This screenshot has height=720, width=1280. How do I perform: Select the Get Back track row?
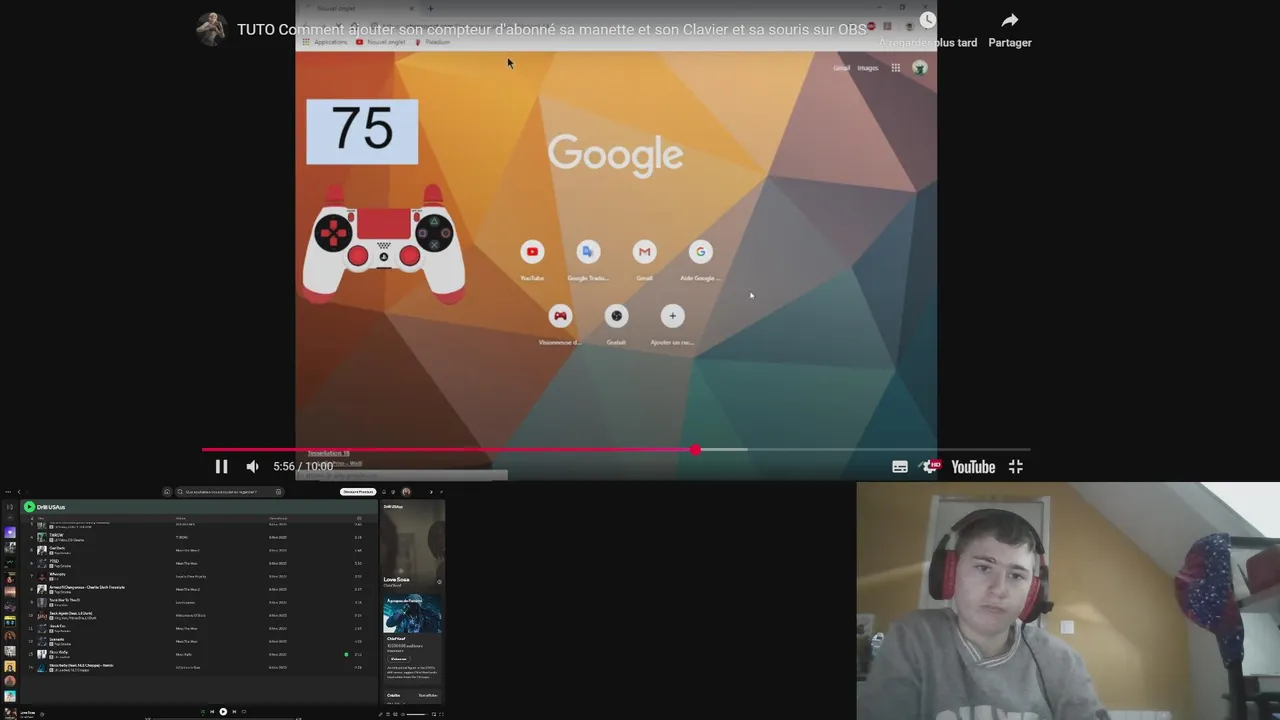tap(198, 550)
